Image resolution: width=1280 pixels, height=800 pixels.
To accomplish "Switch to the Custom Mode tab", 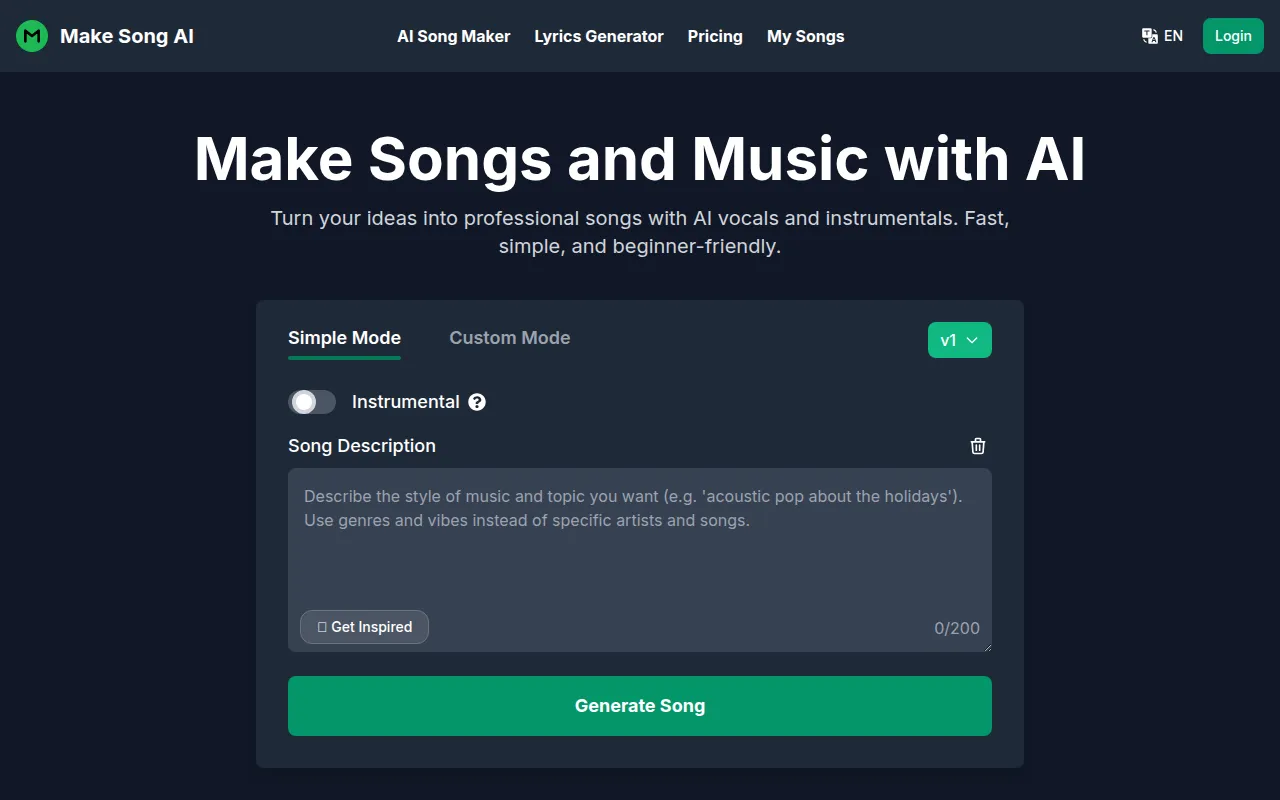I will 509,338.
